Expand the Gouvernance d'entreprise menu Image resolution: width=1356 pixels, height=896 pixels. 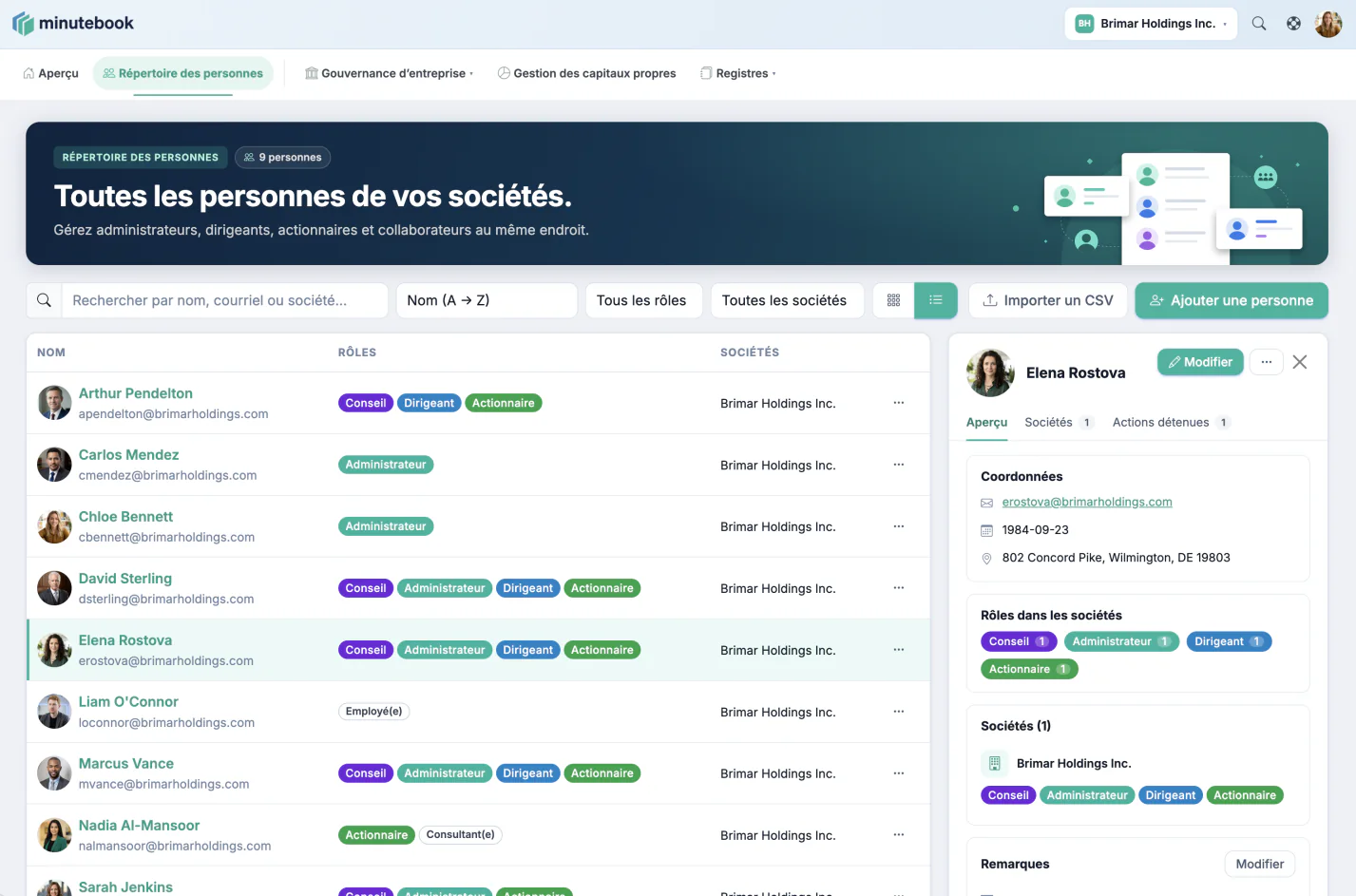point(389,73)
